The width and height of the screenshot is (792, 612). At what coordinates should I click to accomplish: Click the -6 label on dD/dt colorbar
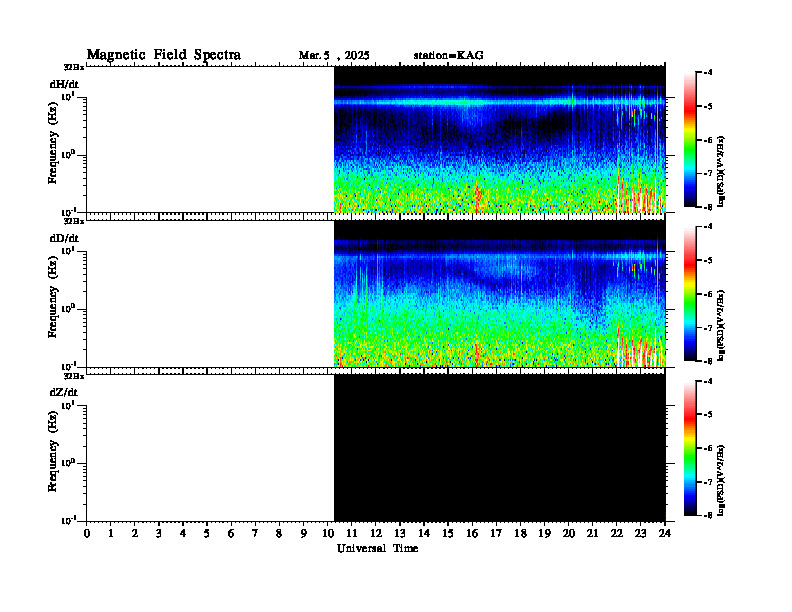[707, 294]
